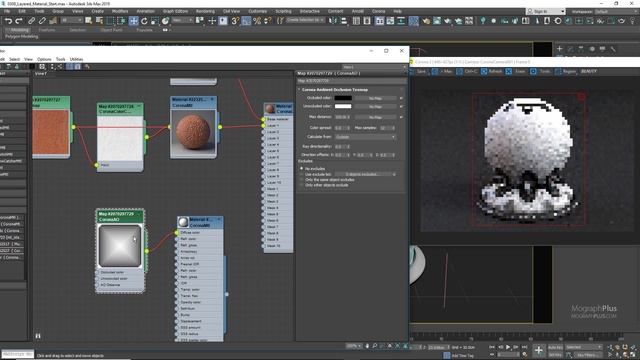Click the Max distance value field

point(342,117)
